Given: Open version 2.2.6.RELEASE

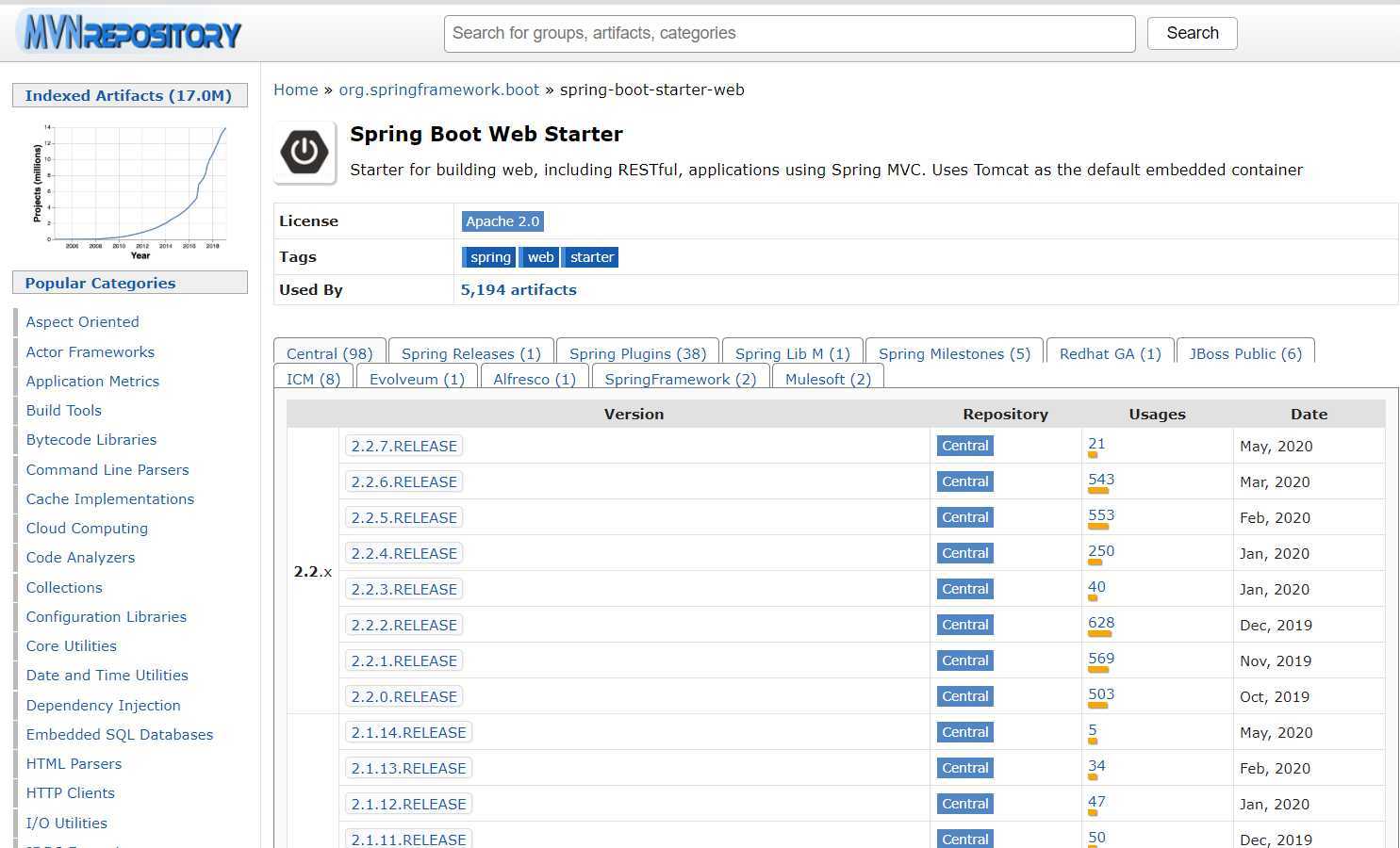Looking at the screenshot, I should pos(404,481).
